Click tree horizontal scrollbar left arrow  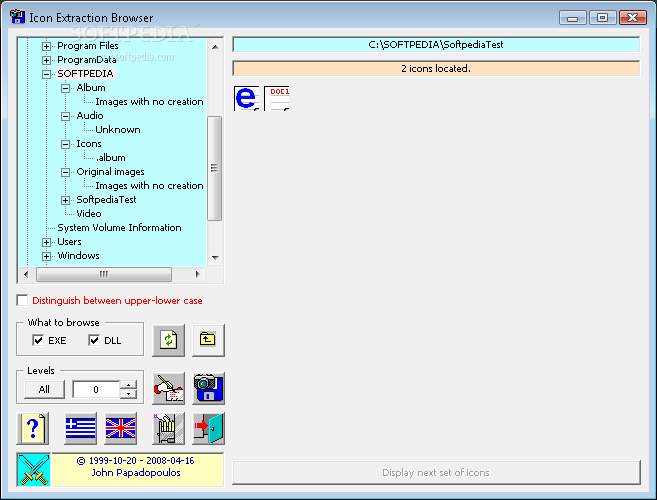click(26, 274)
